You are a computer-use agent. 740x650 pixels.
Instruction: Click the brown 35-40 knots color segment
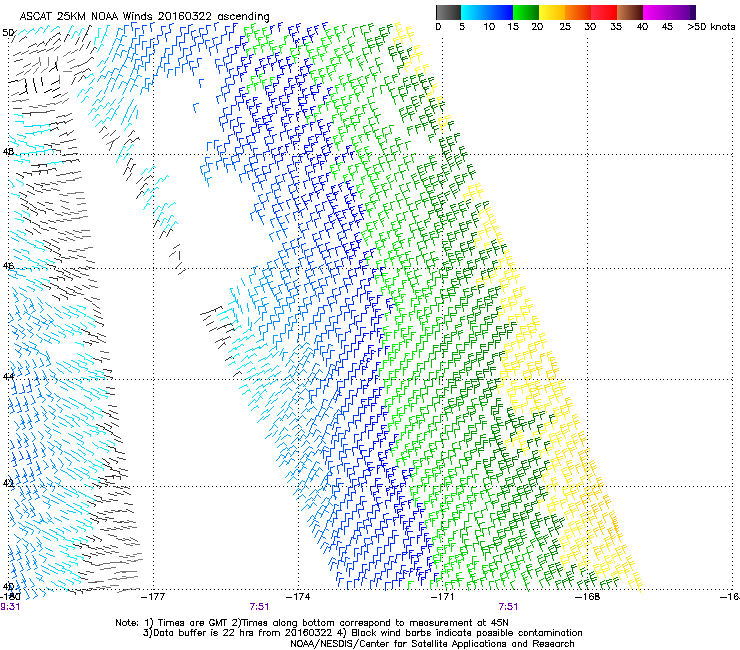630,12
